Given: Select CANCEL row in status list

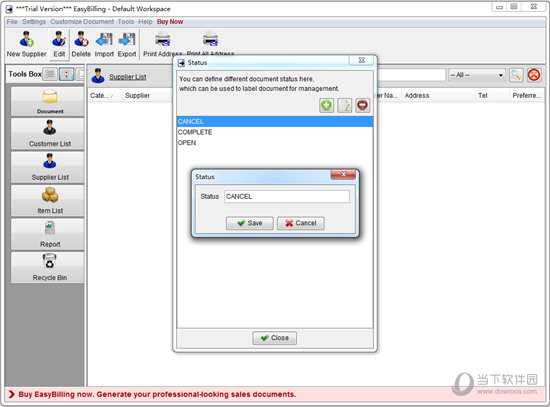Looking at the screenshot, I should 275,121.
